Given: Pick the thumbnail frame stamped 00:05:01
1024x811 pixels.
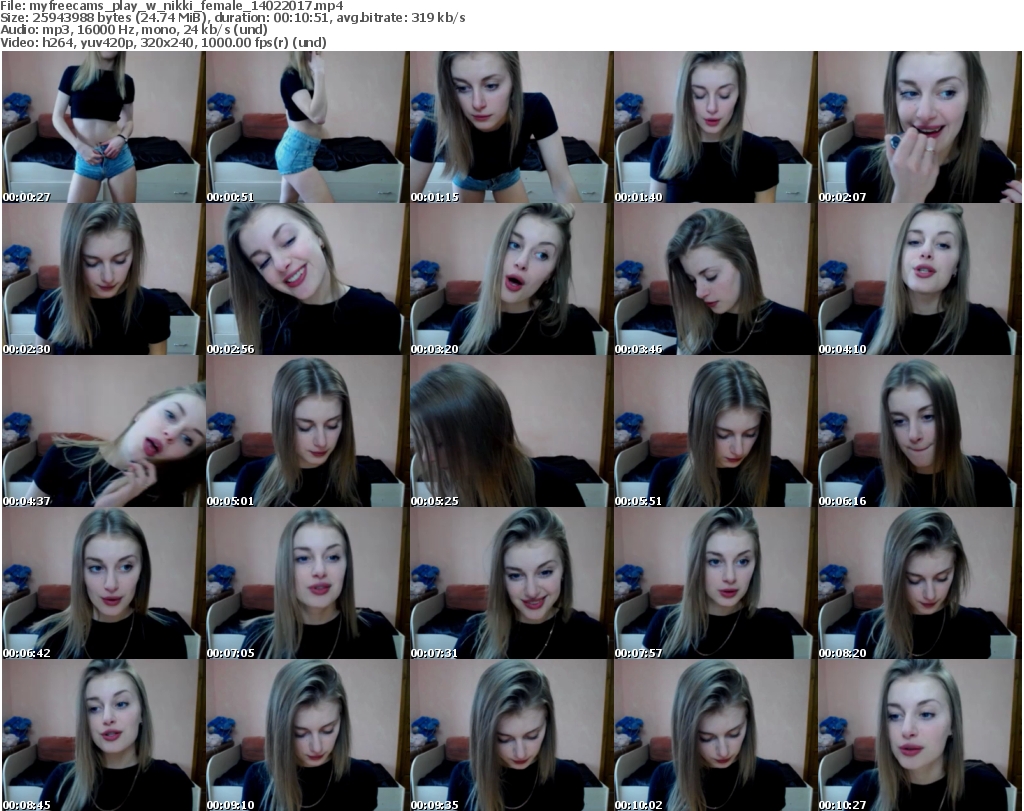Looking at the screenshot, I should (307, 432).
